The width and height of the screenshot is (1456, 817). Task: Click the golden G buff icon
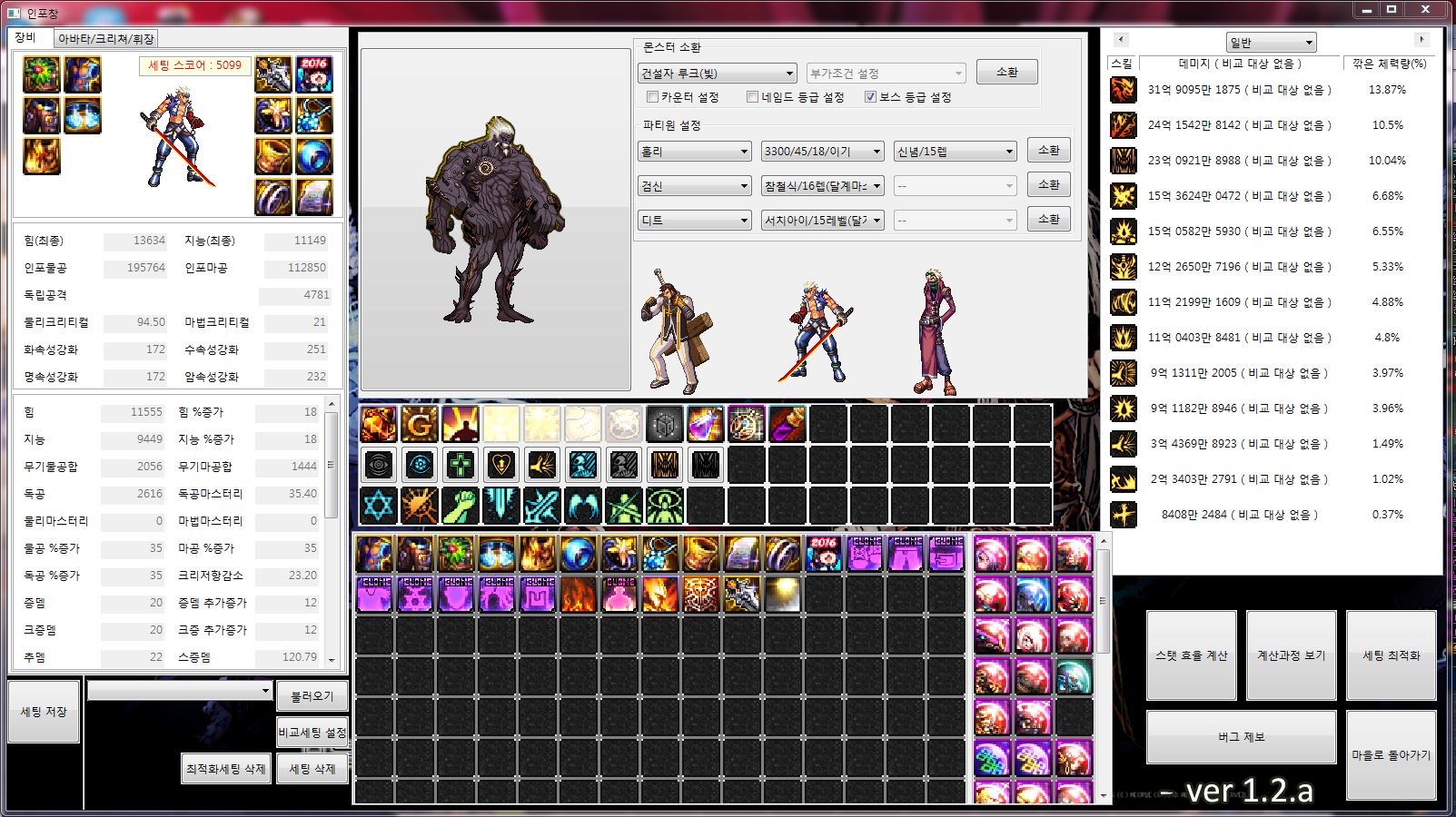[420, 424]
